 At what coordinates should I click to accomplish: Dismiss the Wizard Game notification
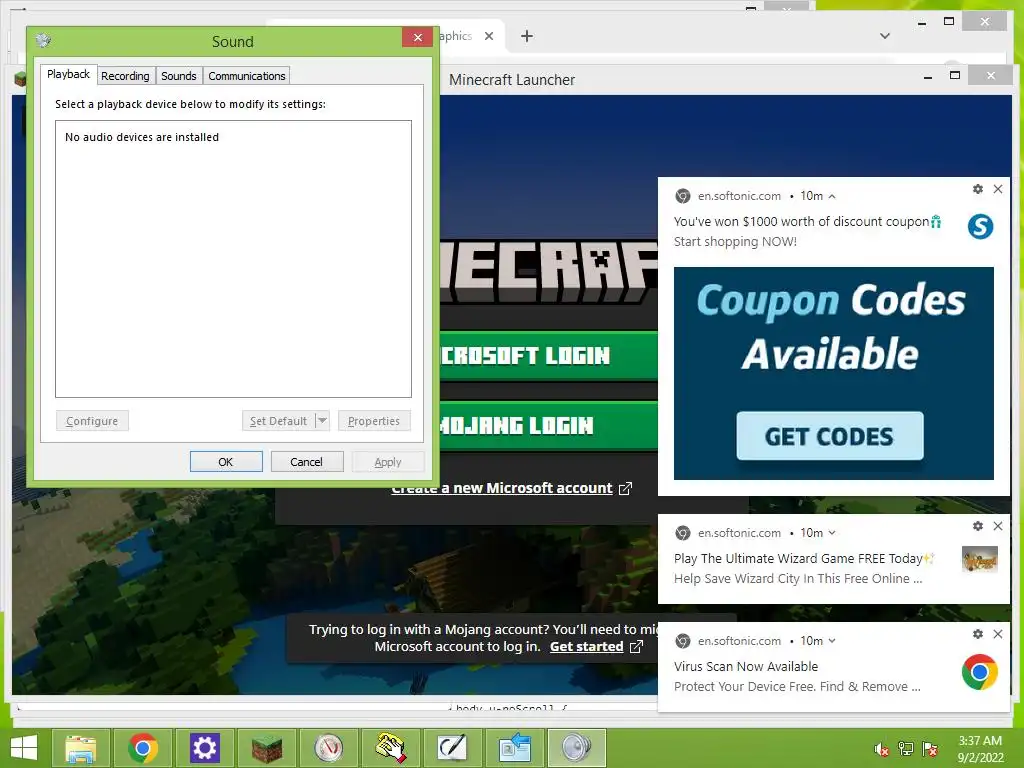[998, 526]
